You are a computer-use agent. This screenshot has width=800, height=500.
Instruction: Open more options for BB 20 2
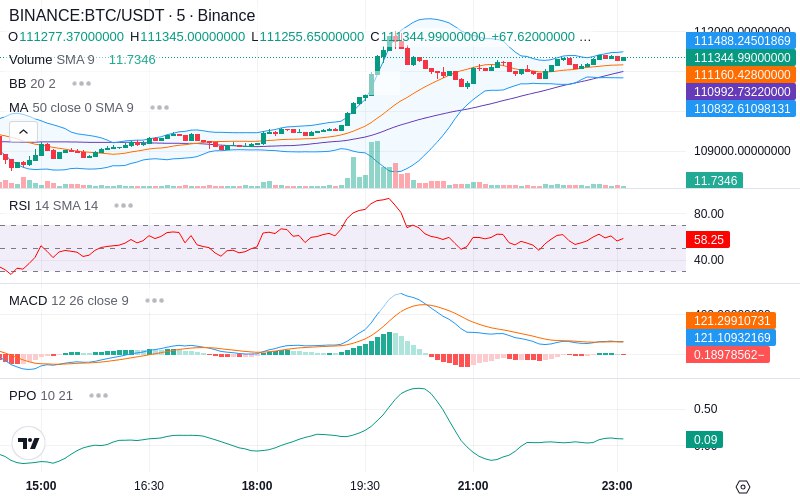82,84
